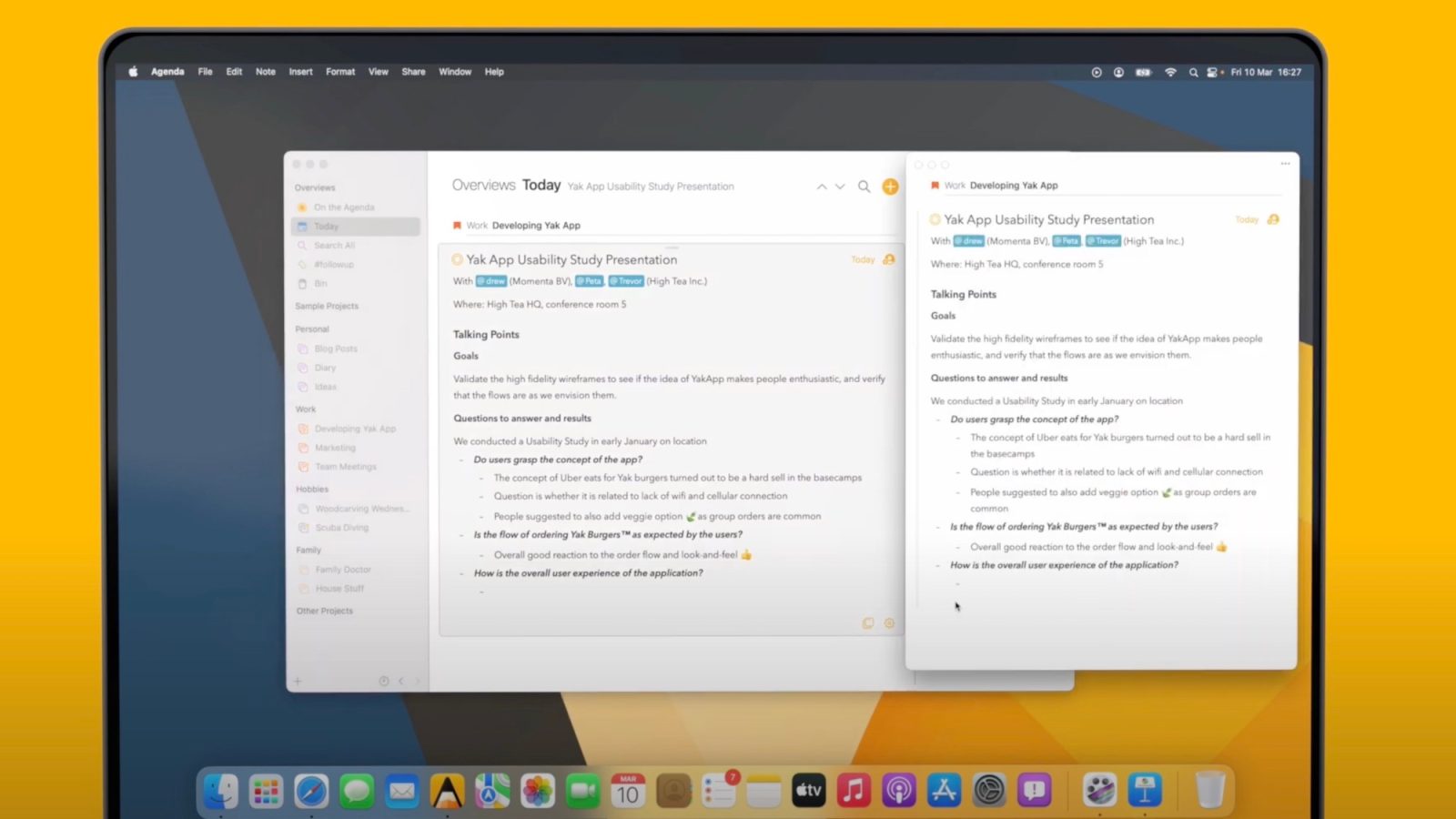1456x819 pixels.
Task: Click the ellipsis icon in the floating note window
Action: tap(1285, 164)
